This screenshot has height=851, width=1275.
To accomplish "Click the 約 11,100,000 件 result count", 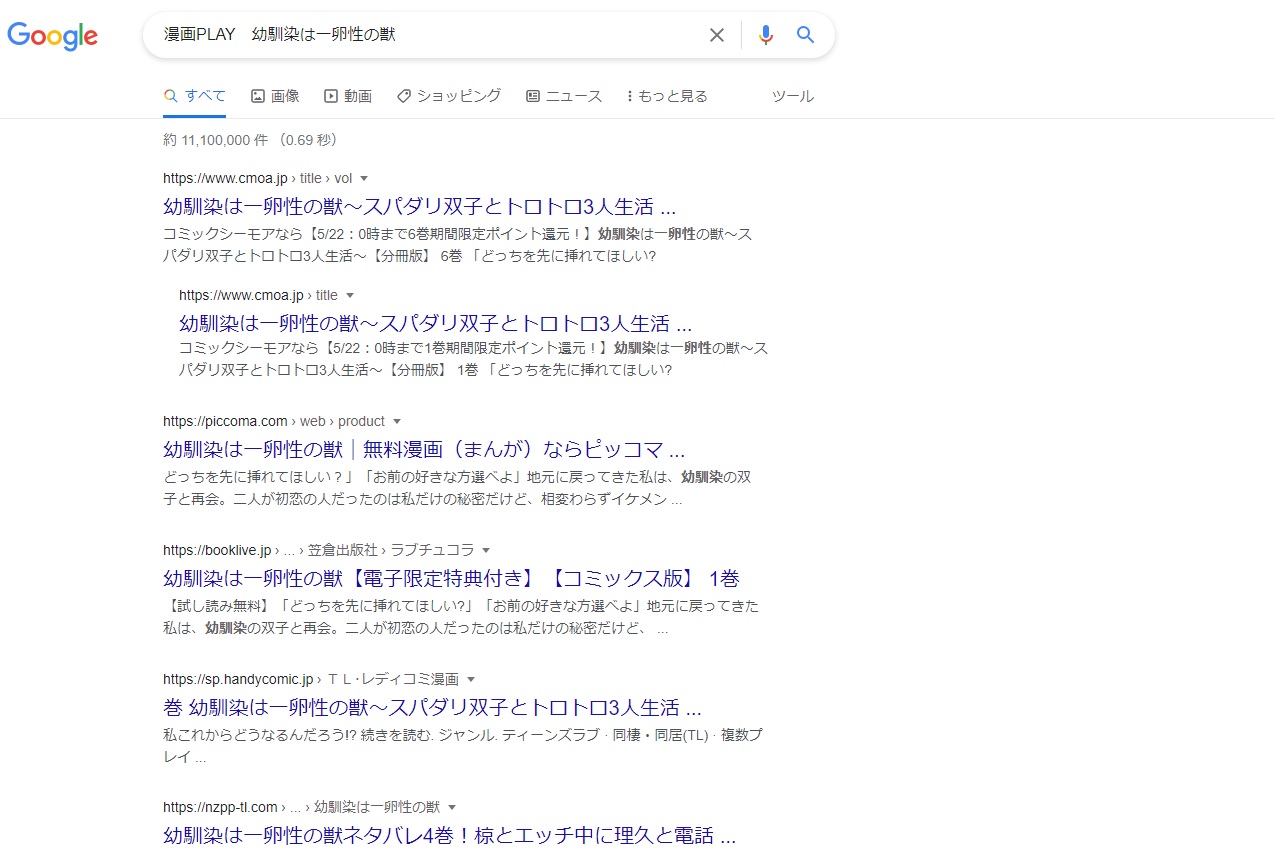I will [x=215, y=140].
